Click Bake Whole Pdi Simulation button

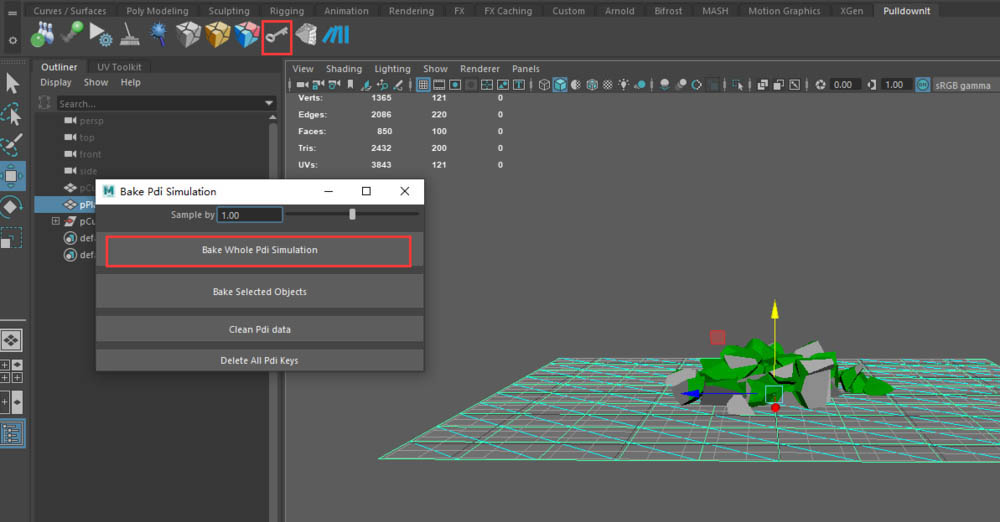(x=259, y=250)
